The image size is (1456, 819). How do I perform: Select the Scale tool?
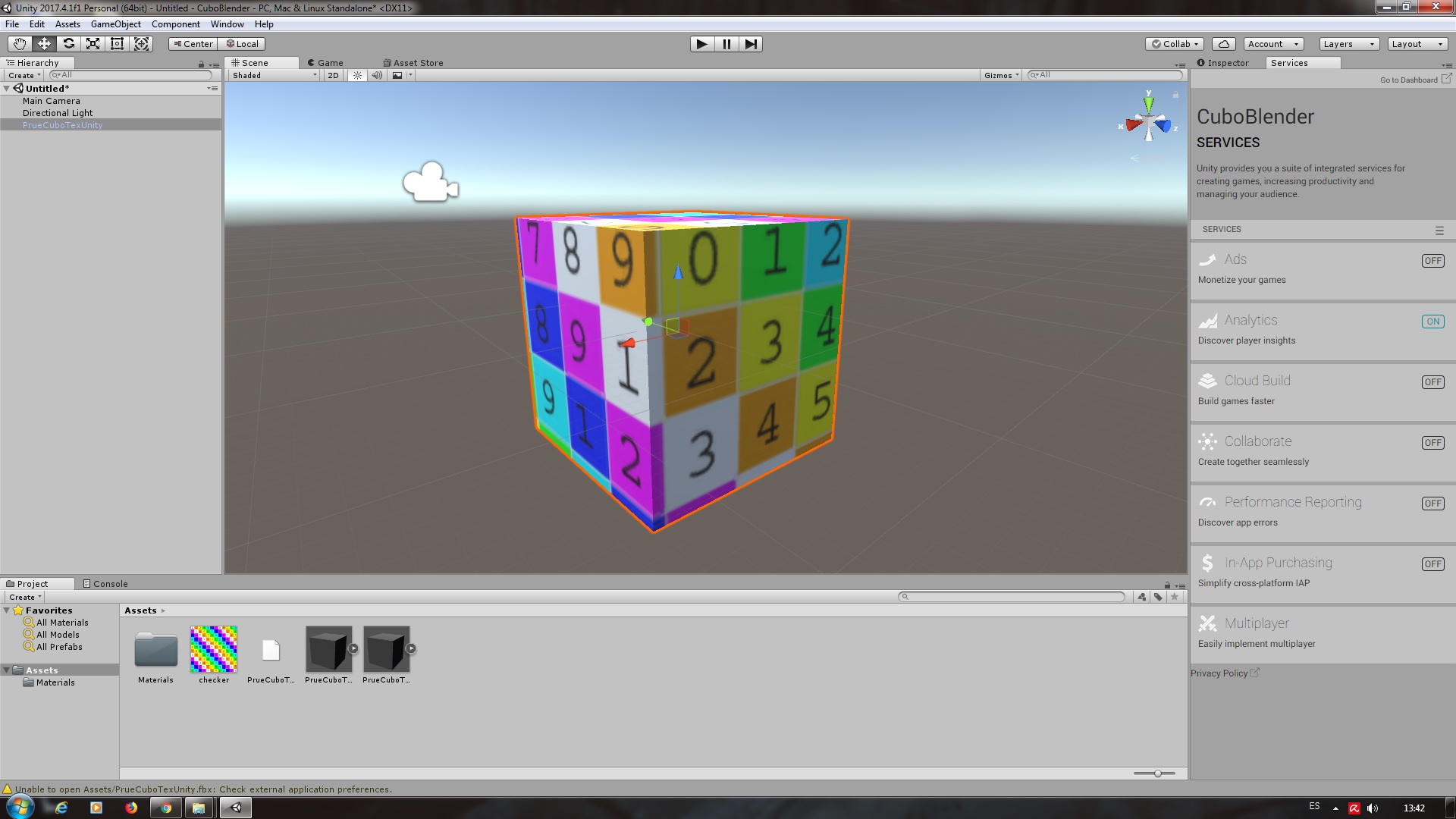93,44
